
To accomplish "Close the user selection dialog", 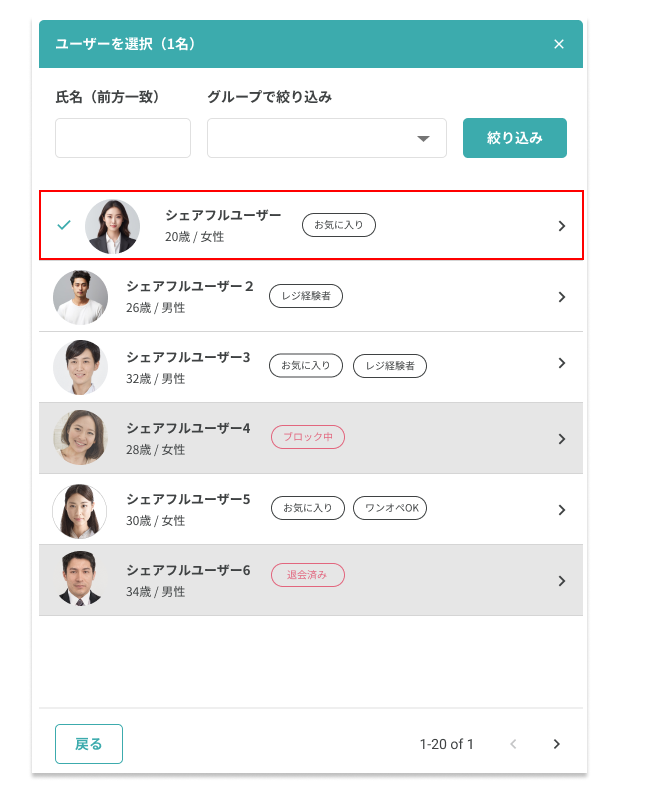I will click(559, 44).
